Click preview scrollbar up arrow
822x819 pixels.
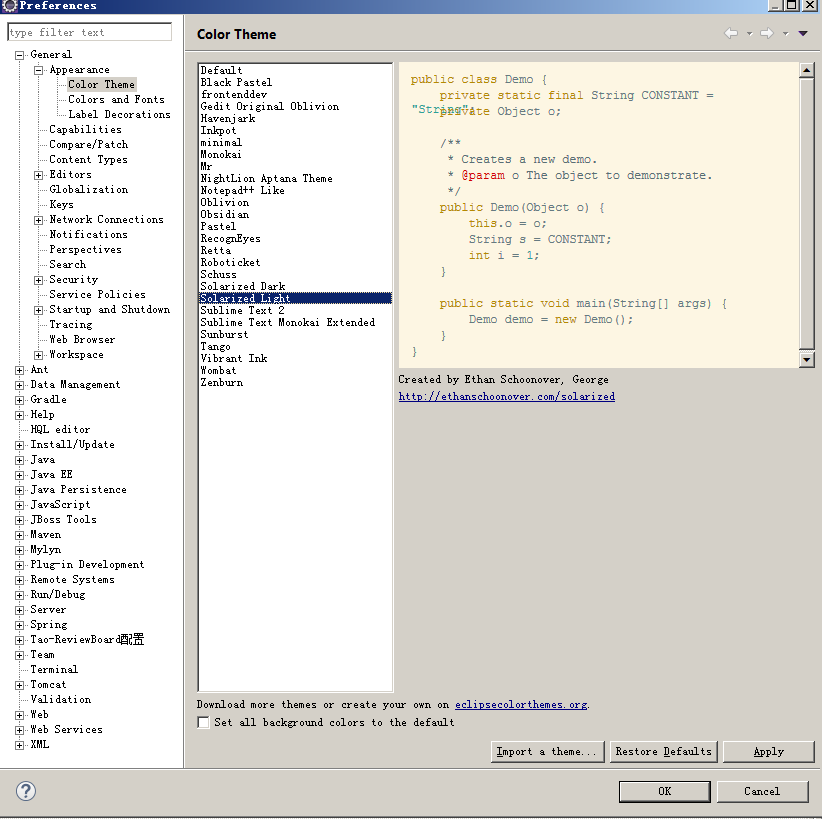pos(807,70)
